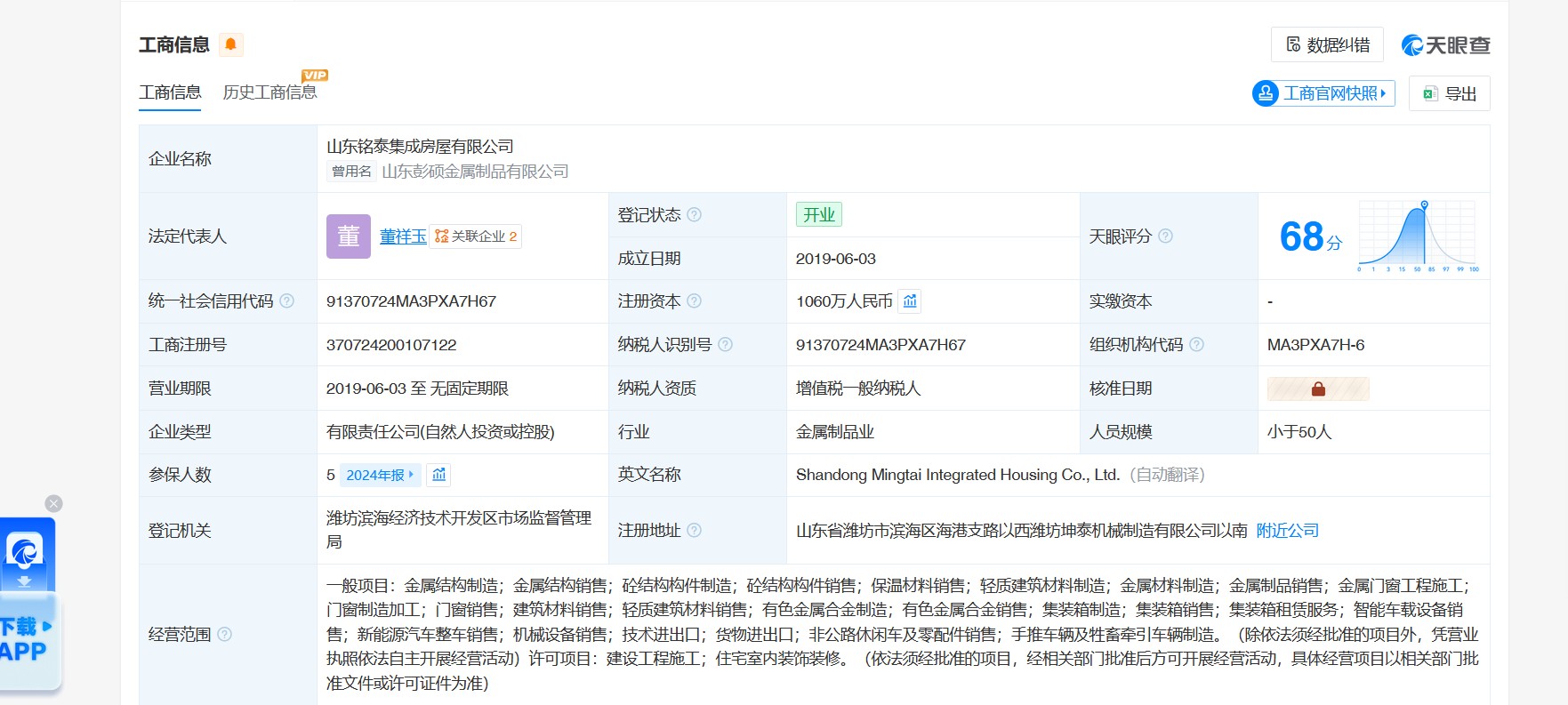
Task: Open the 附近公司 nearby companies link
Action: pyautogui.click(x=1287, y=531)
